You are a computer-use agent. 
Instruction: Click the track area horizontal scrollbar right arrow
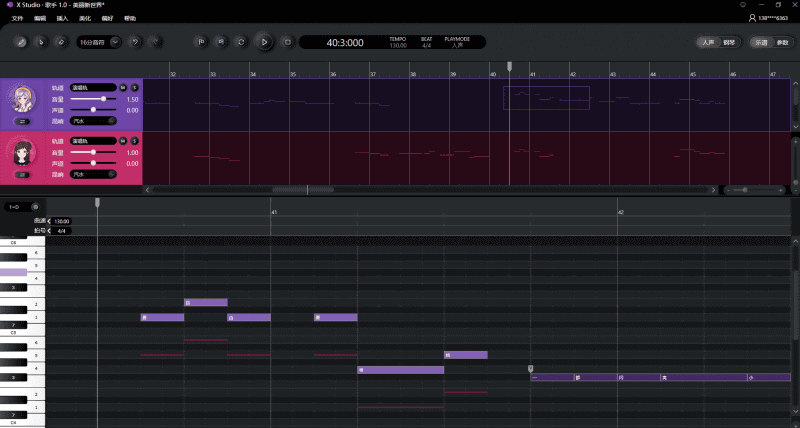click(x=713, y=190)
